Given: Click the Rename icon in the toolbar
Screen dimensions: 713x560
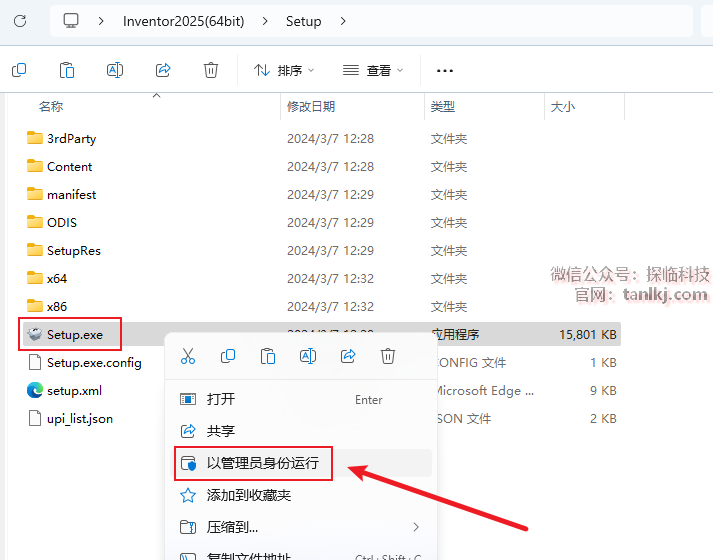Looking at the screenshot, I should [115, 70].
